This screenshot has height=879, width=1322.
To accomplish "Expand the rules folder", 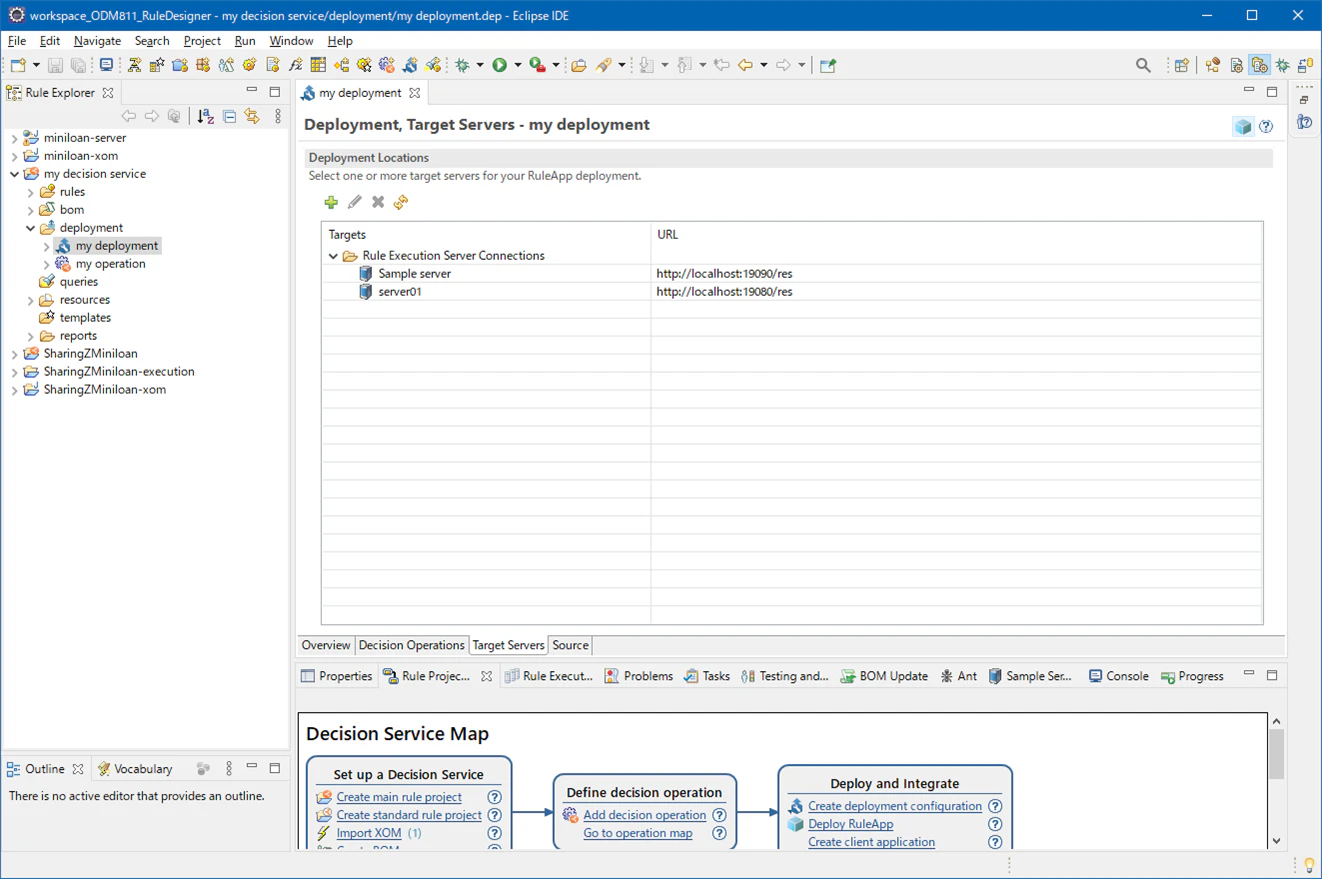I will click(30, 192).
